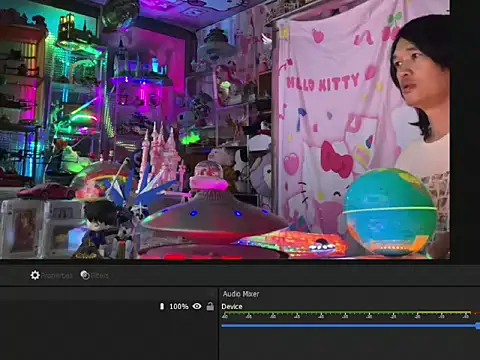Select the webcam source in the preview

point(225,129)
